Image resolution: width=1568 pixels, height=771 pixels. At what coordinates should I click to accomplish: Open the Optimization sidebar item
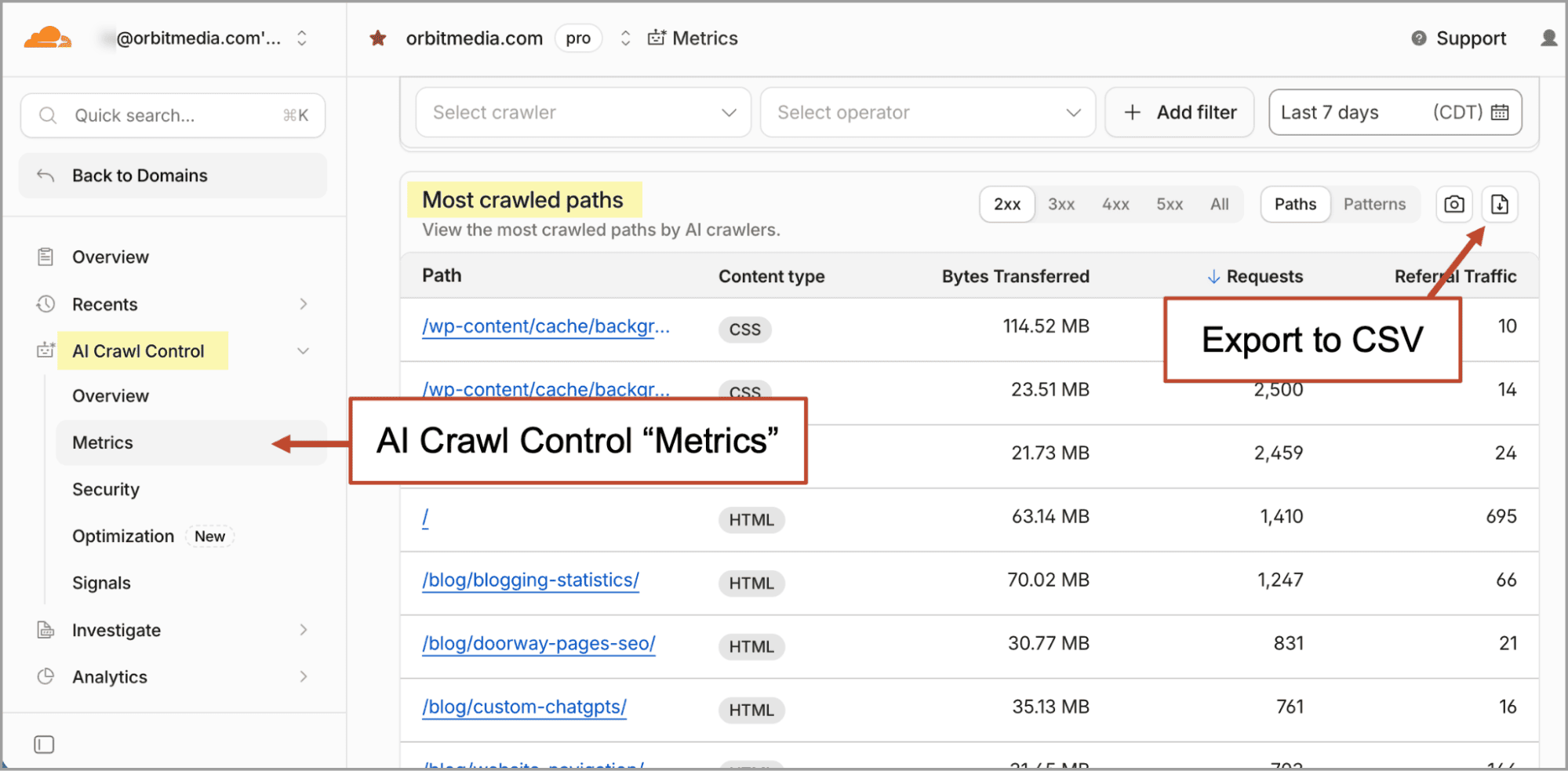[123, 536]
